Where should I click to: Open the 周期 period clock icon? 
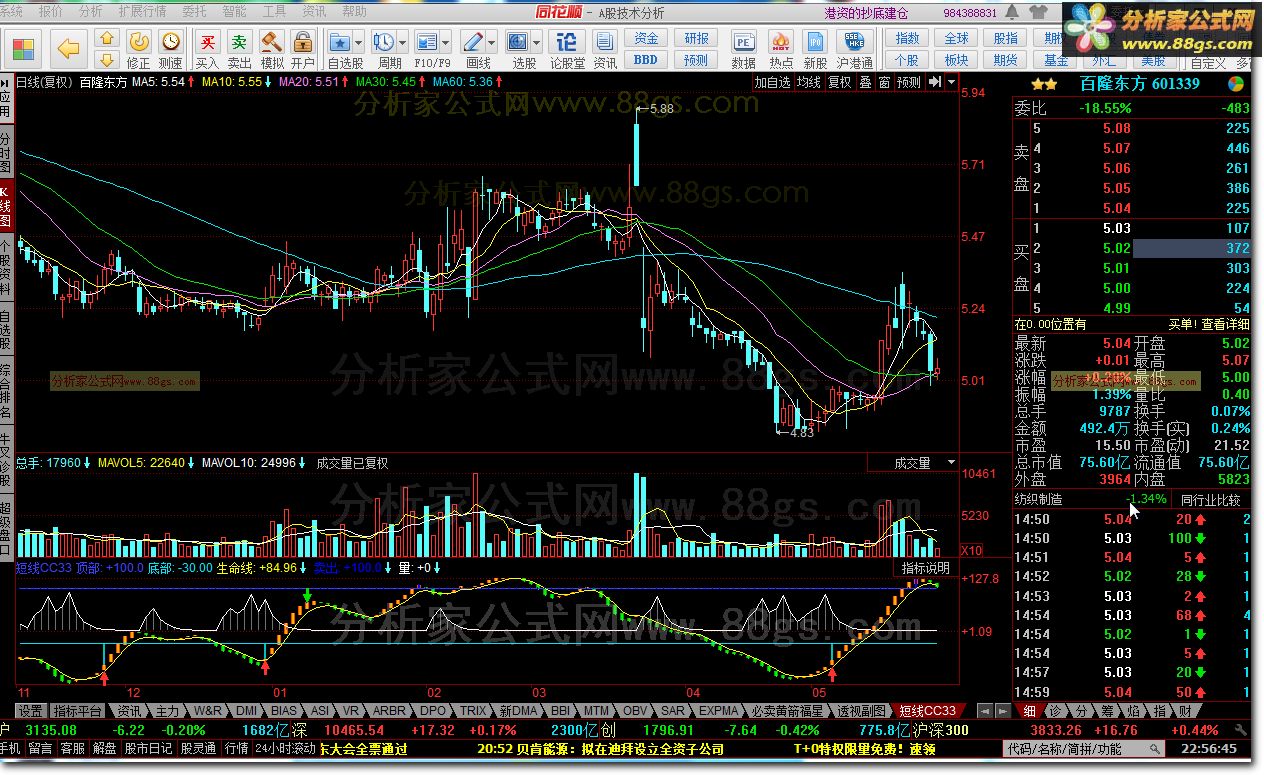point(384,42)
